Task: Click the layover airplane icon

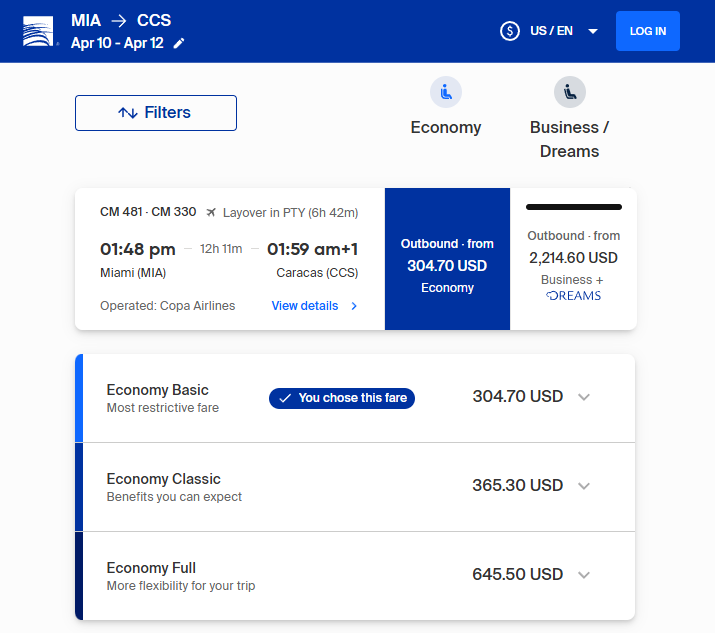Action: click(211, 213)
